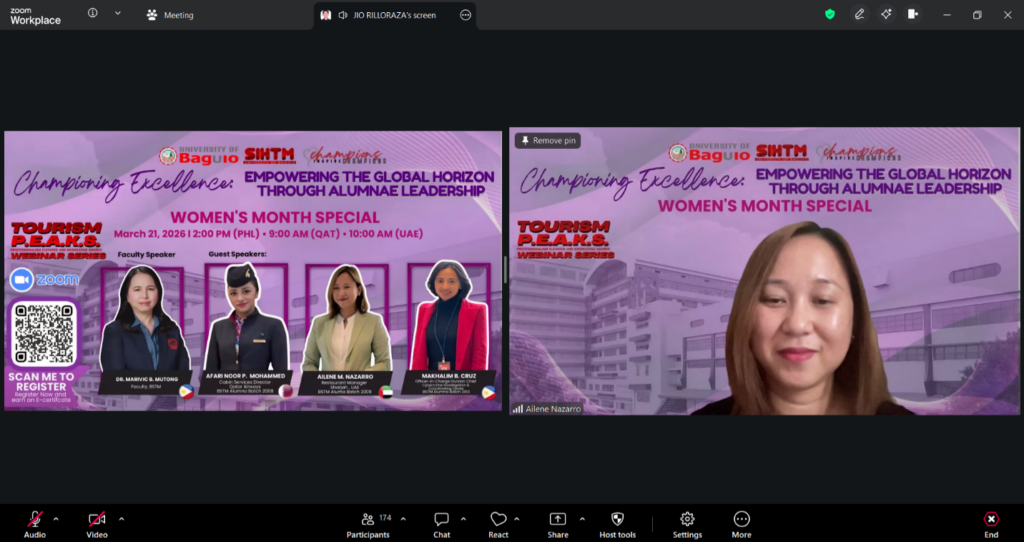Click 'WOMEN'S MONTH SPECIAL' heading on shared slide
1024x542 pixels.
pyautogui.click(x=275, y=217)
